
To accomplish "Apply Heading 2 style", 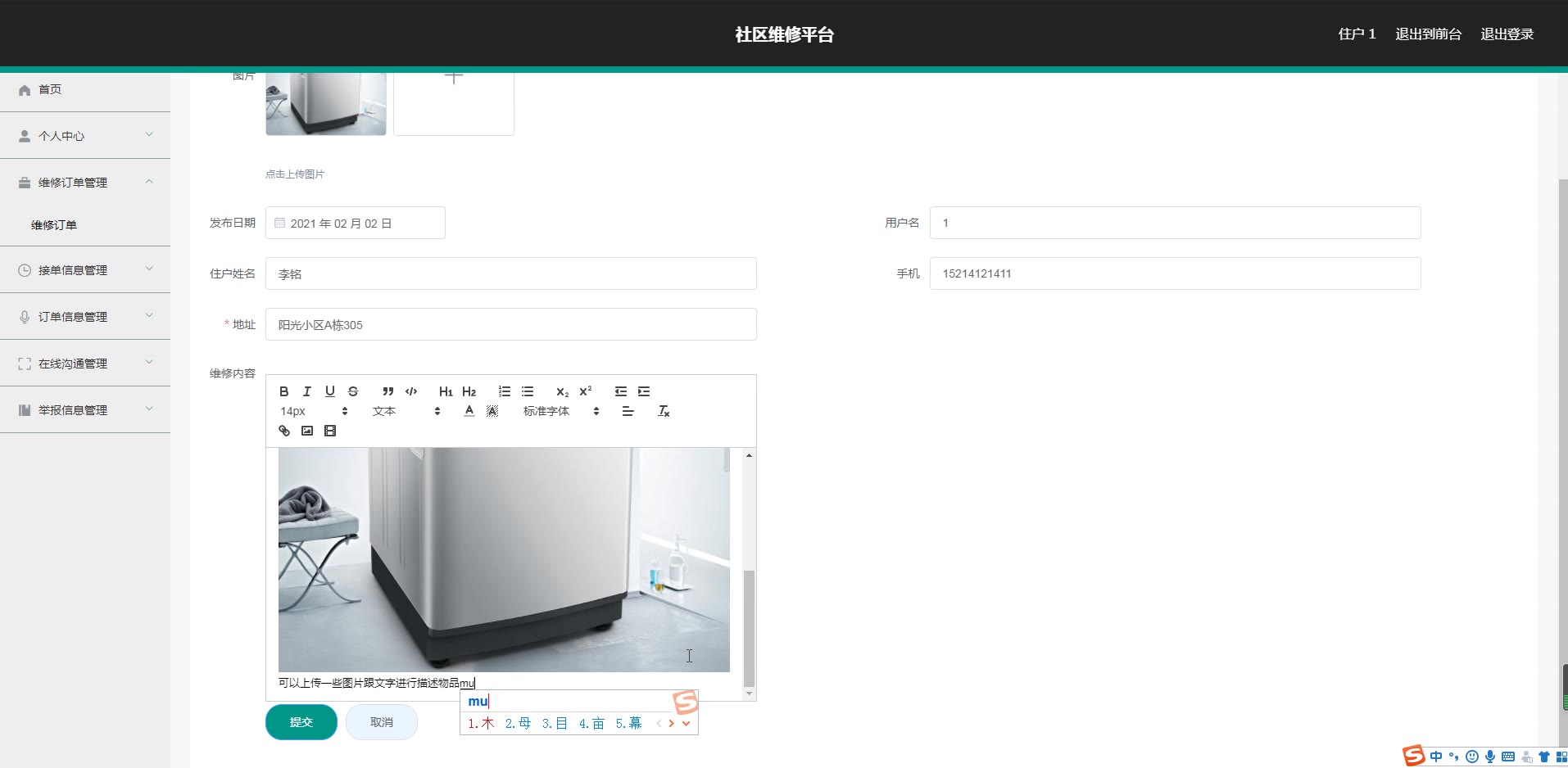I will point(469,391).
